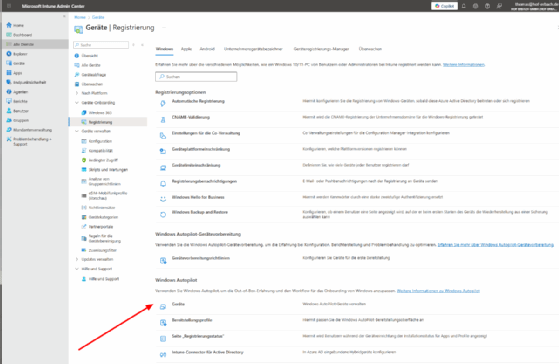Focus the Suche field in the Geräte menu

101,45
